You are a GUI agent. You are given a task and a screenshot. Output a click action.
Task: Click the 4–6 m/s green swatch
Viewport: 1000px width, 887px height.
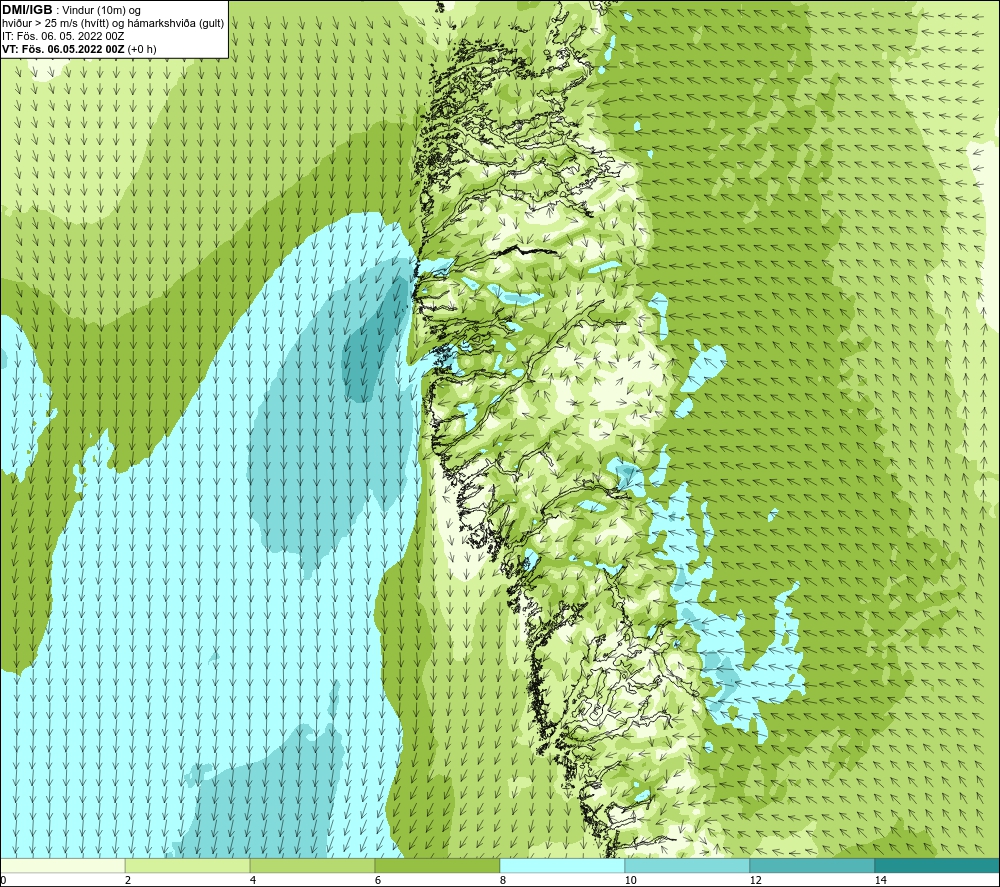pyautogui.click(x=312, y=865)
